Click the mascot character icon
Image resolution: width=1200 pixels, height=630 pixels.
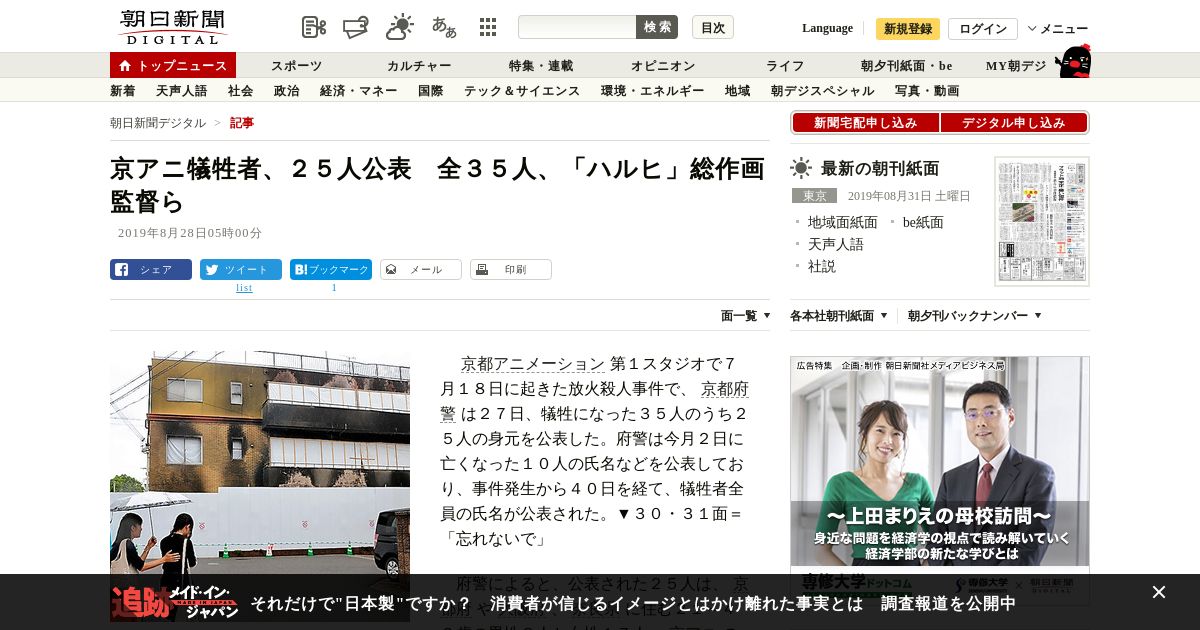(1073, 61)
